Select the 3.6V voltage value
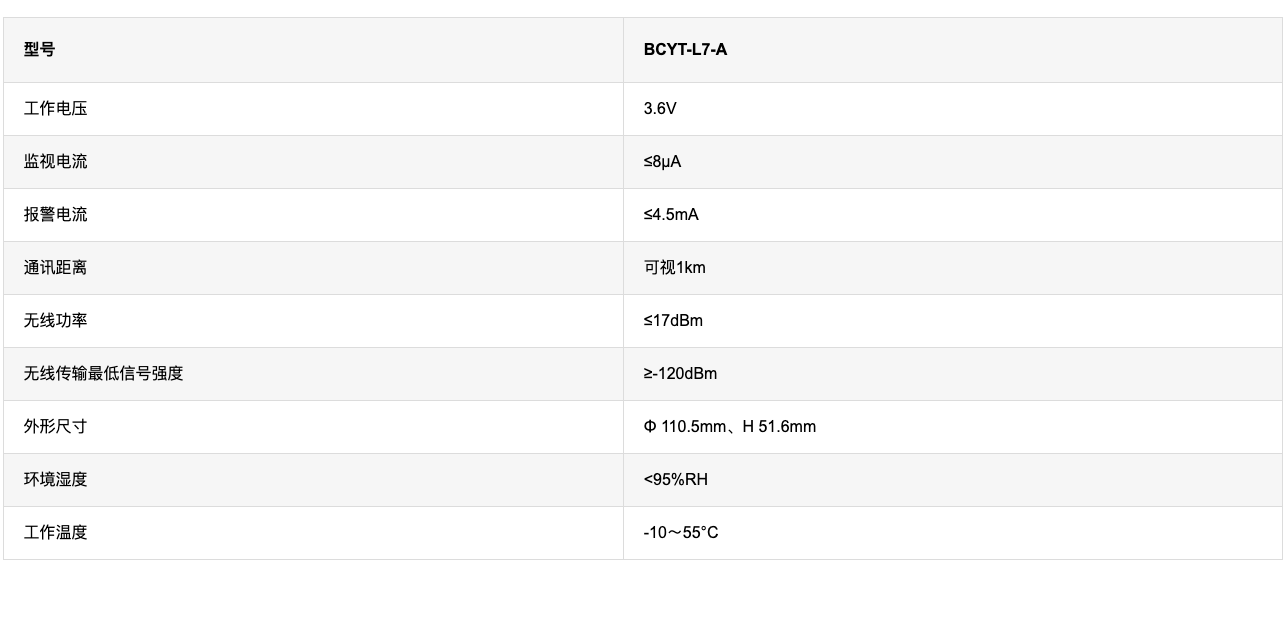 (660, 108)
